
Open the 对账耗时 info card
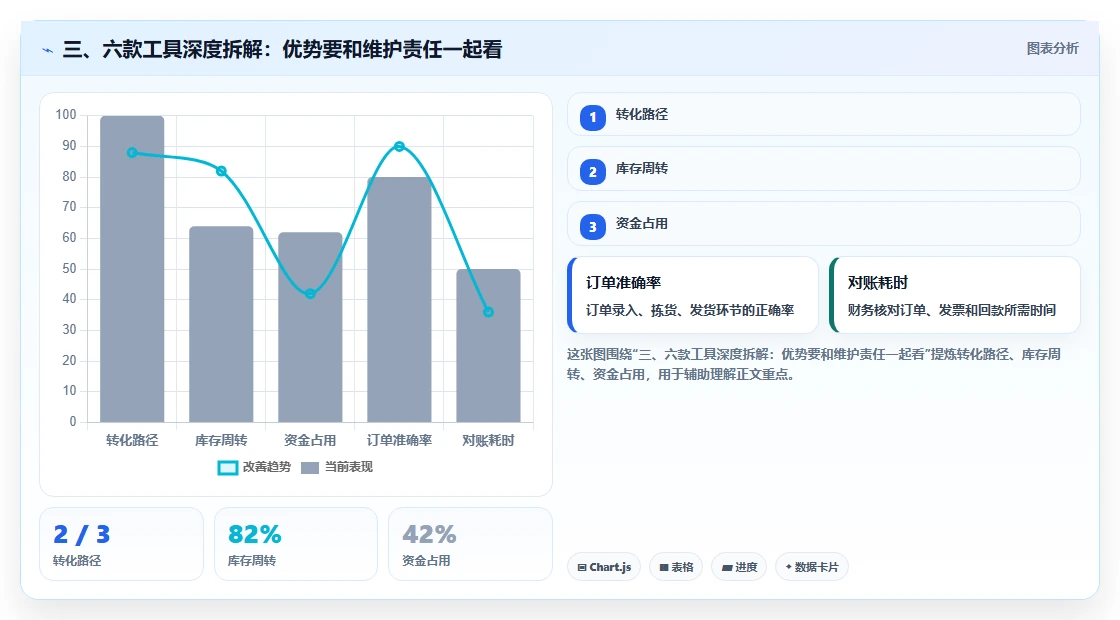click(x=954, y=295)
